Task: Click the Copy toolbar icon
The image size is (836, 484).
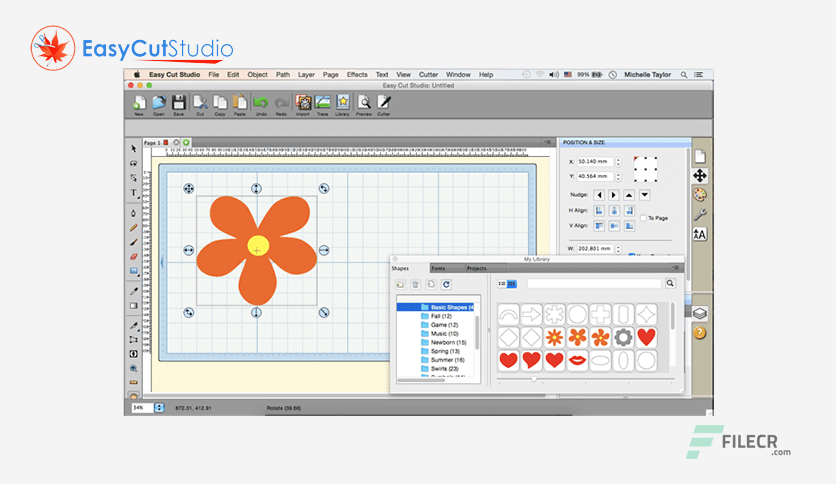Action: pos(220,104)
